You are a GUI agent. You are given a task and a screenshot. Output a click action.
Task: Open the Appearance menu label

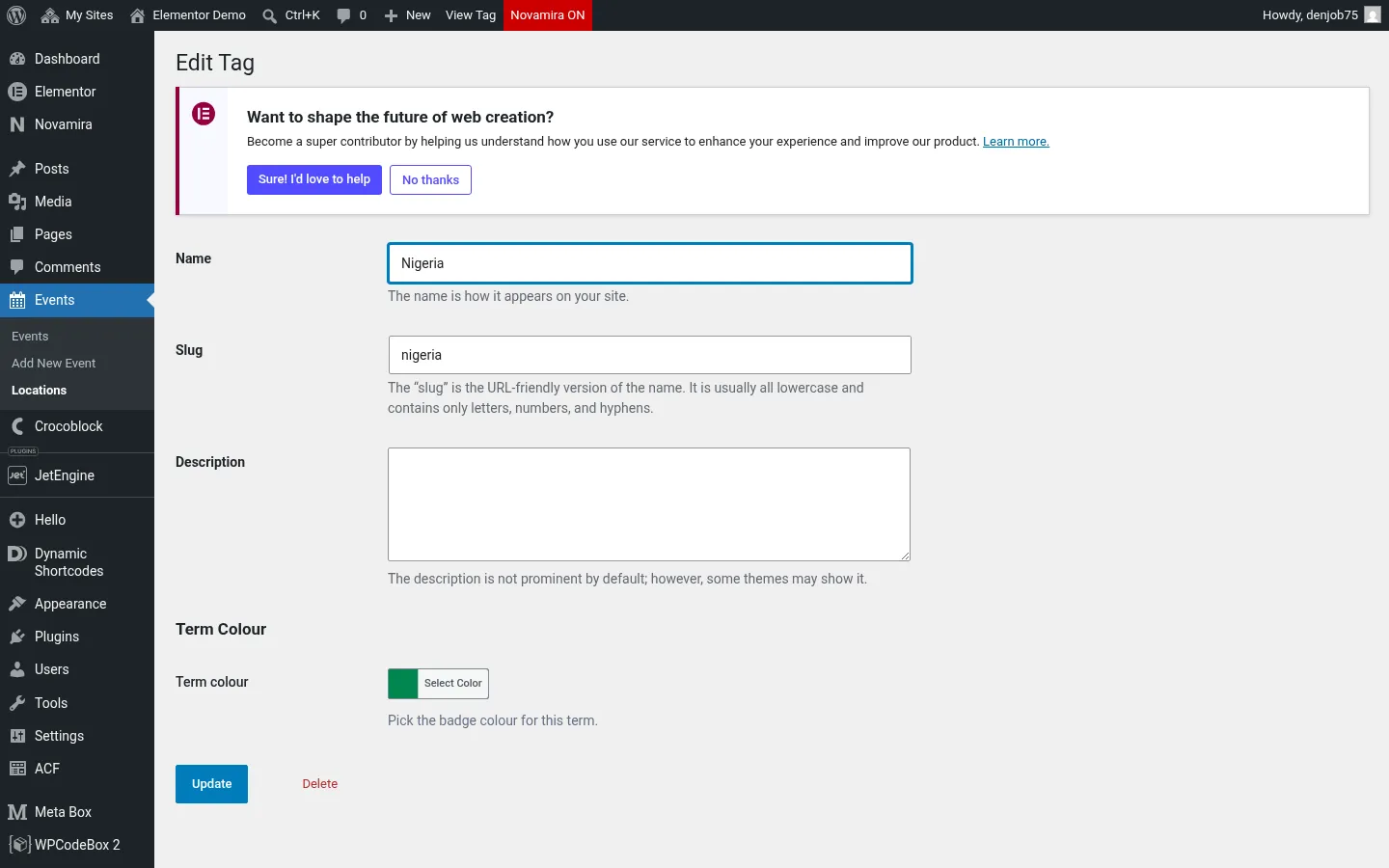point(70,604)
